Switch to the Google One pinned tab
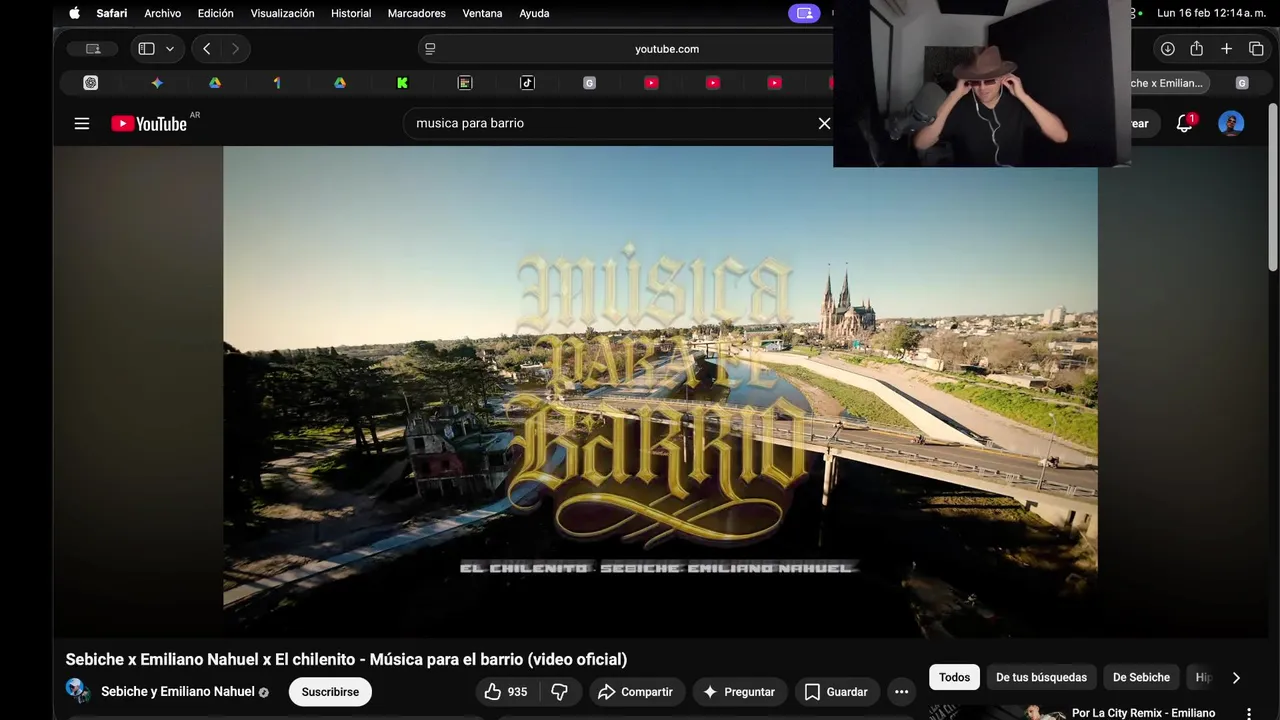The image size is (1280, 720). (277, 83)
